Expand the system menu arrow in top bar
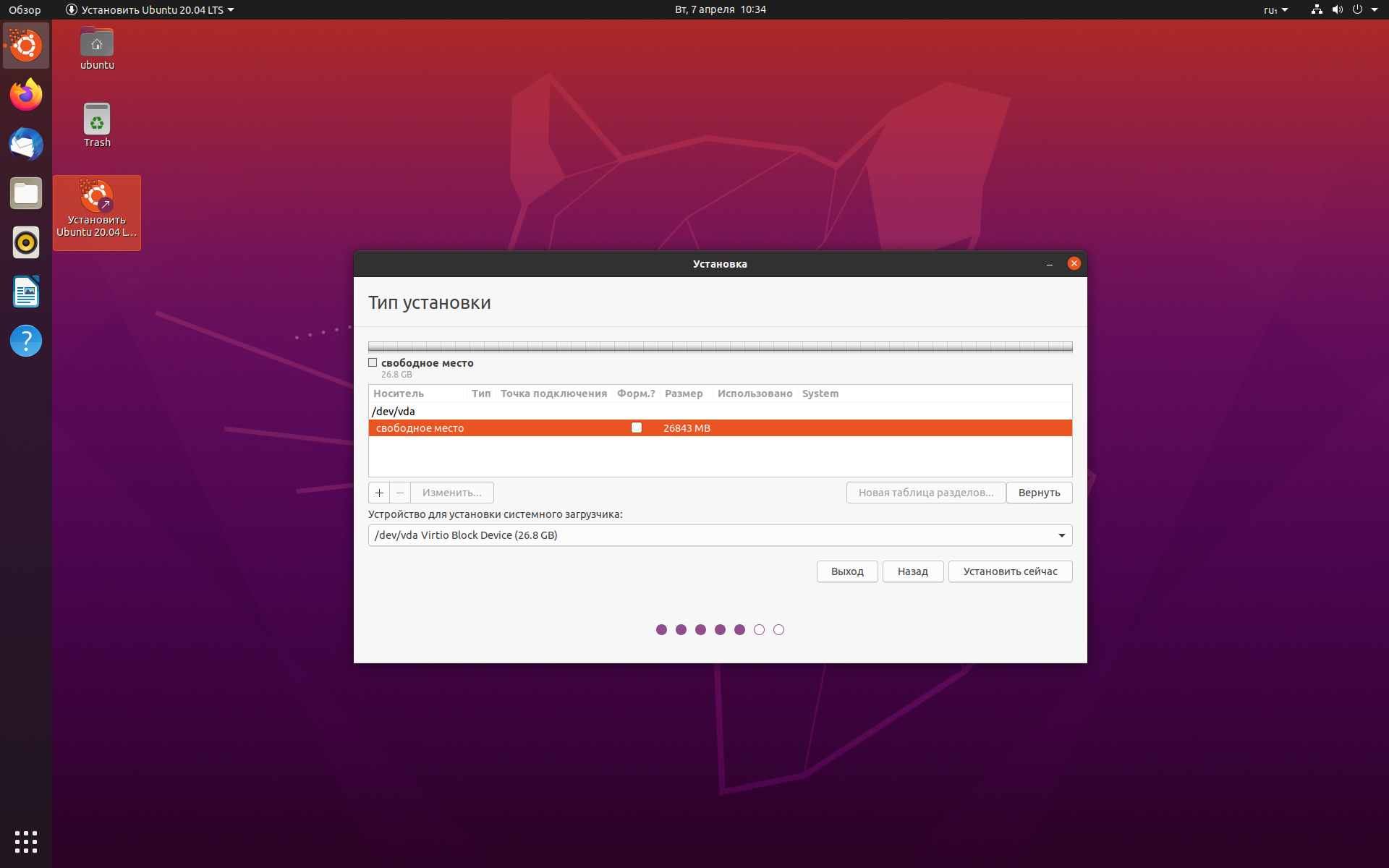Screen dimensions: 1389x868 tap(1375, 9)
